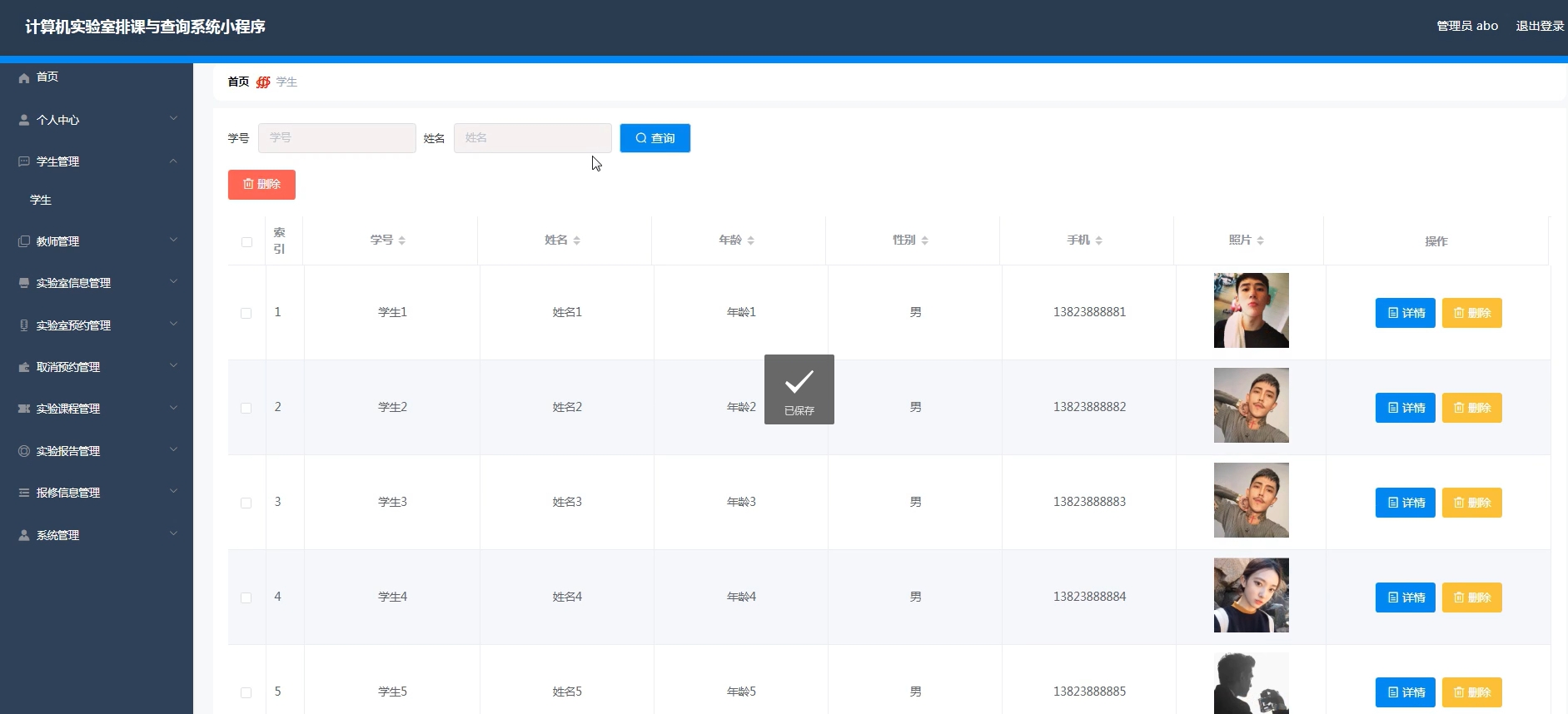This screenshot has width=1568, height=714.
Task: Sort the 手机 column with its arrows
Action: (x=1099, y=240)
